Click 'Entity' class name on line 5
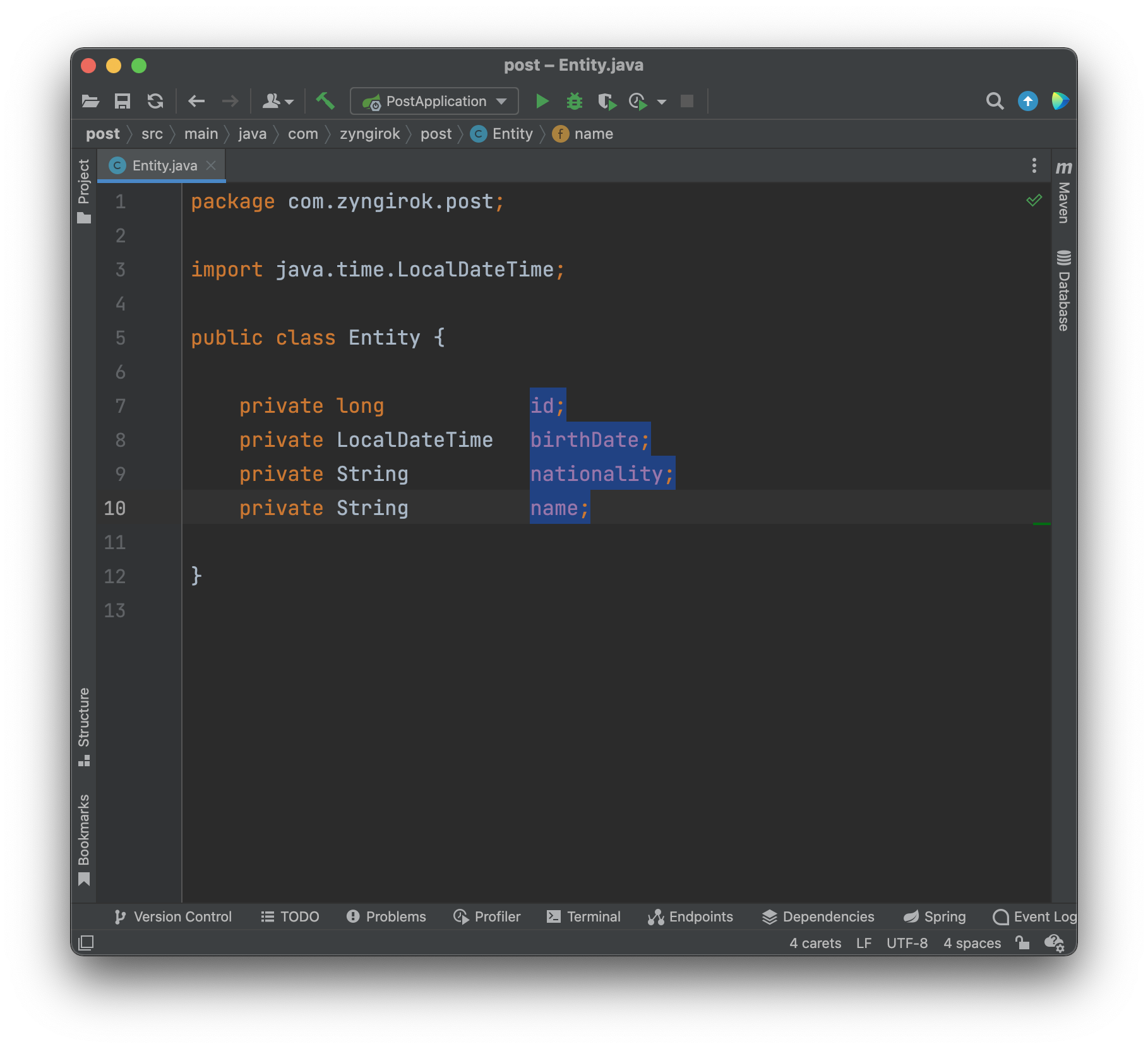Image resolution: width=1148 pixels, height=1049 pixels. coord(384,338)
